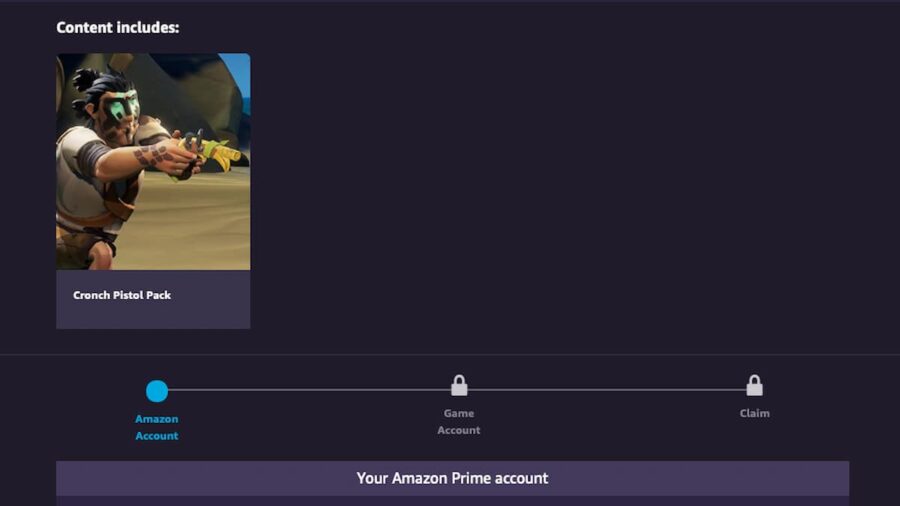Click the word Account under Game

(459, 430)
